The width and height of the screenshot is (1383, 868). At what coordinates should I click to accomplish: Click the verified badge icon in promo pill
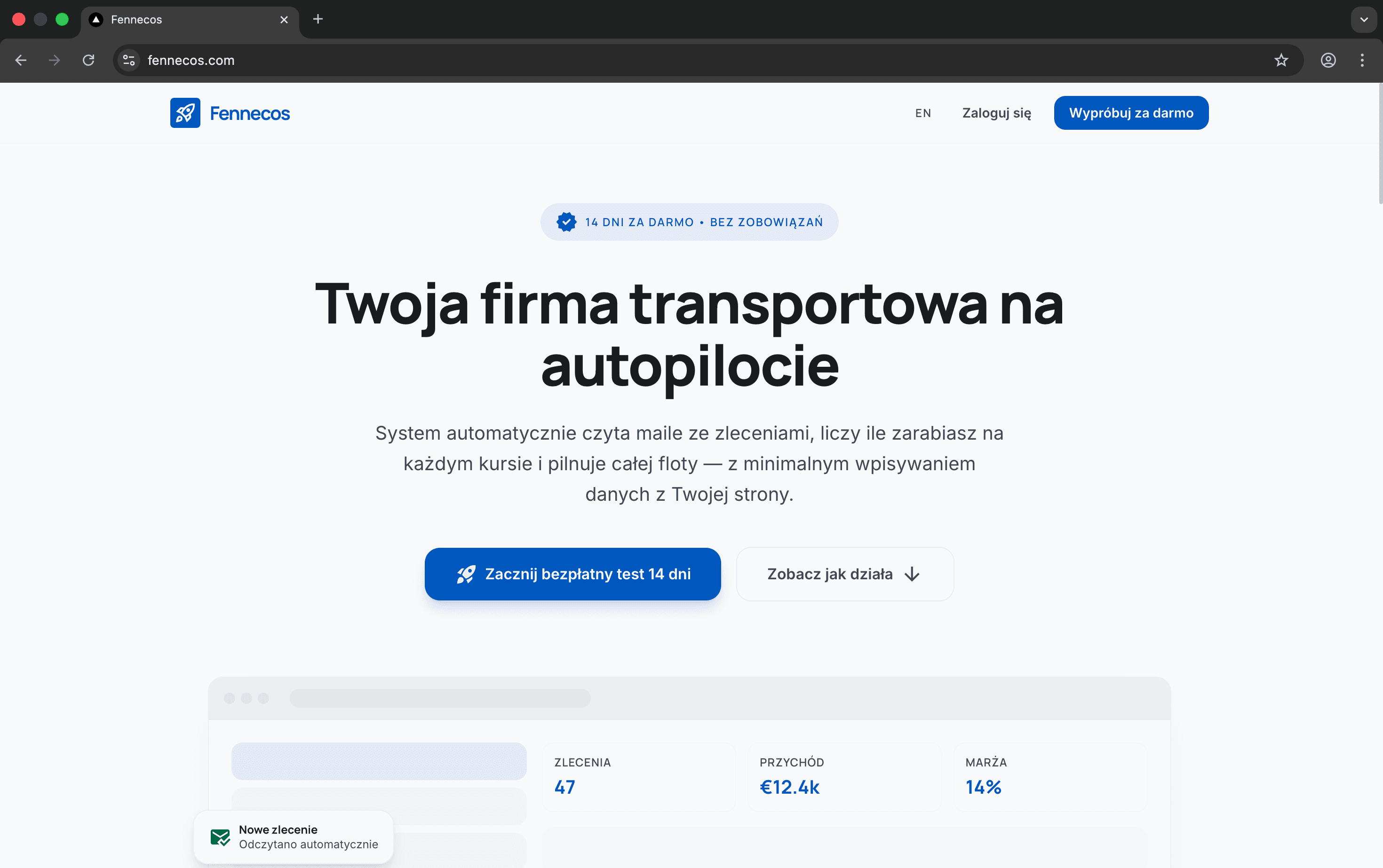(566, 222)
